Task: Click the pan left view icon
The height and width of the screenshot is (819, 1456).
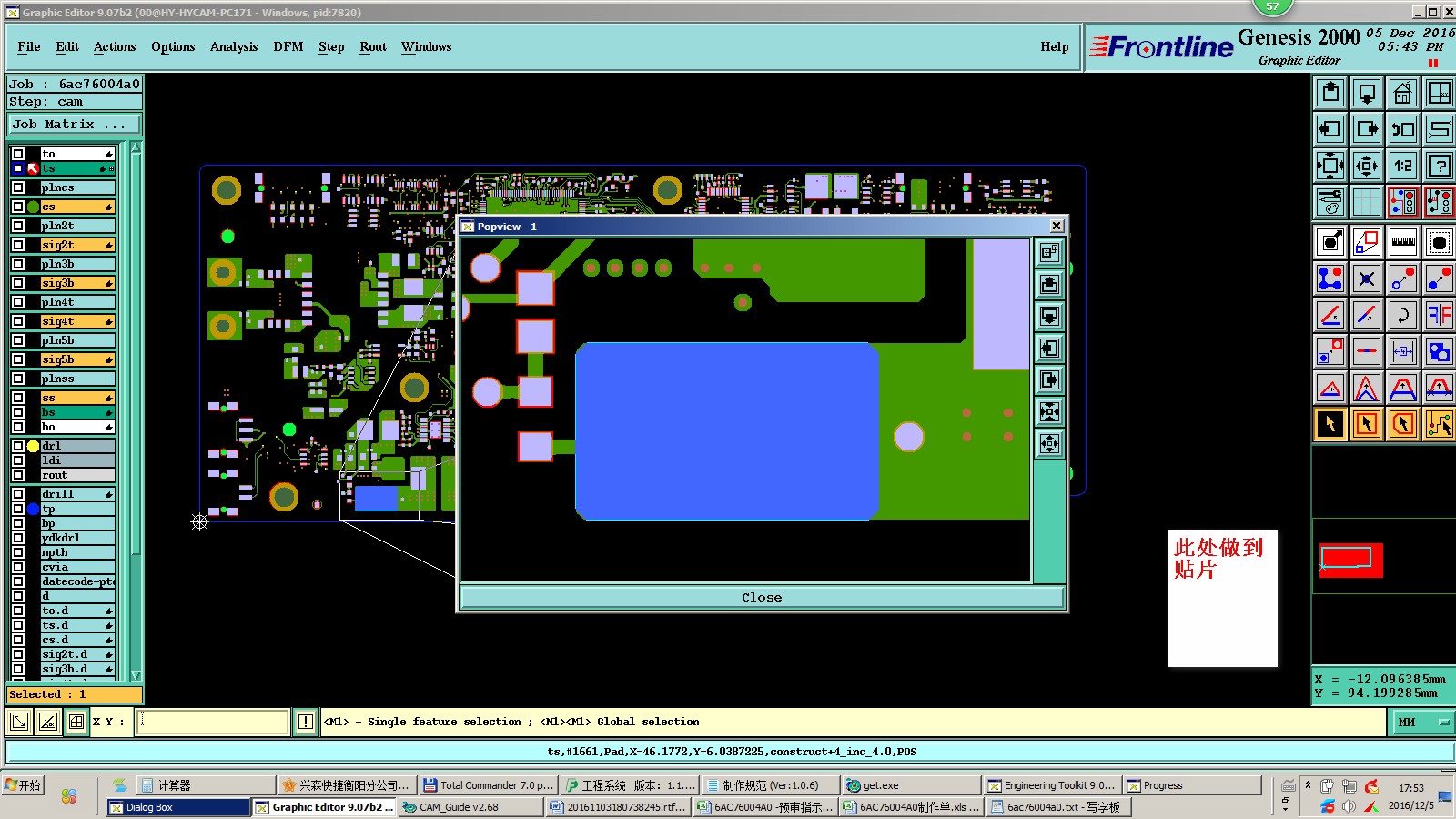Action: click(1330, 129)
